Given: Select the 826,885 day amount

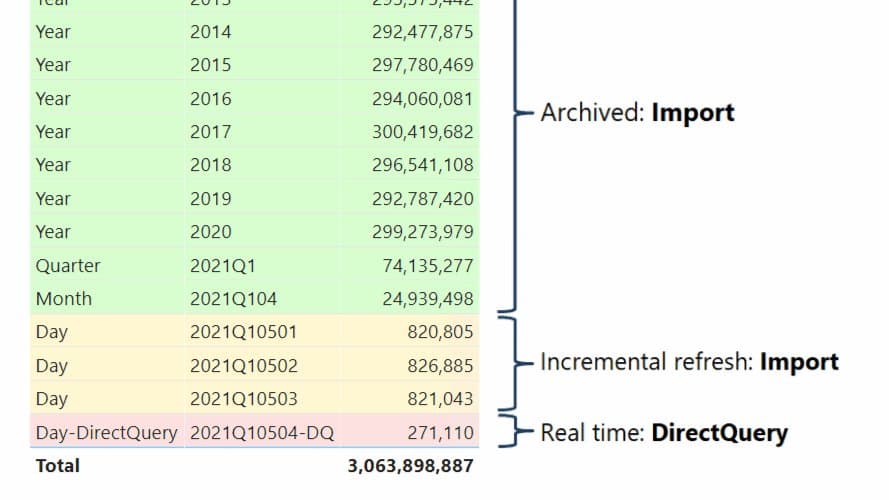Looking at the screenshot, I should coord(440,366).
